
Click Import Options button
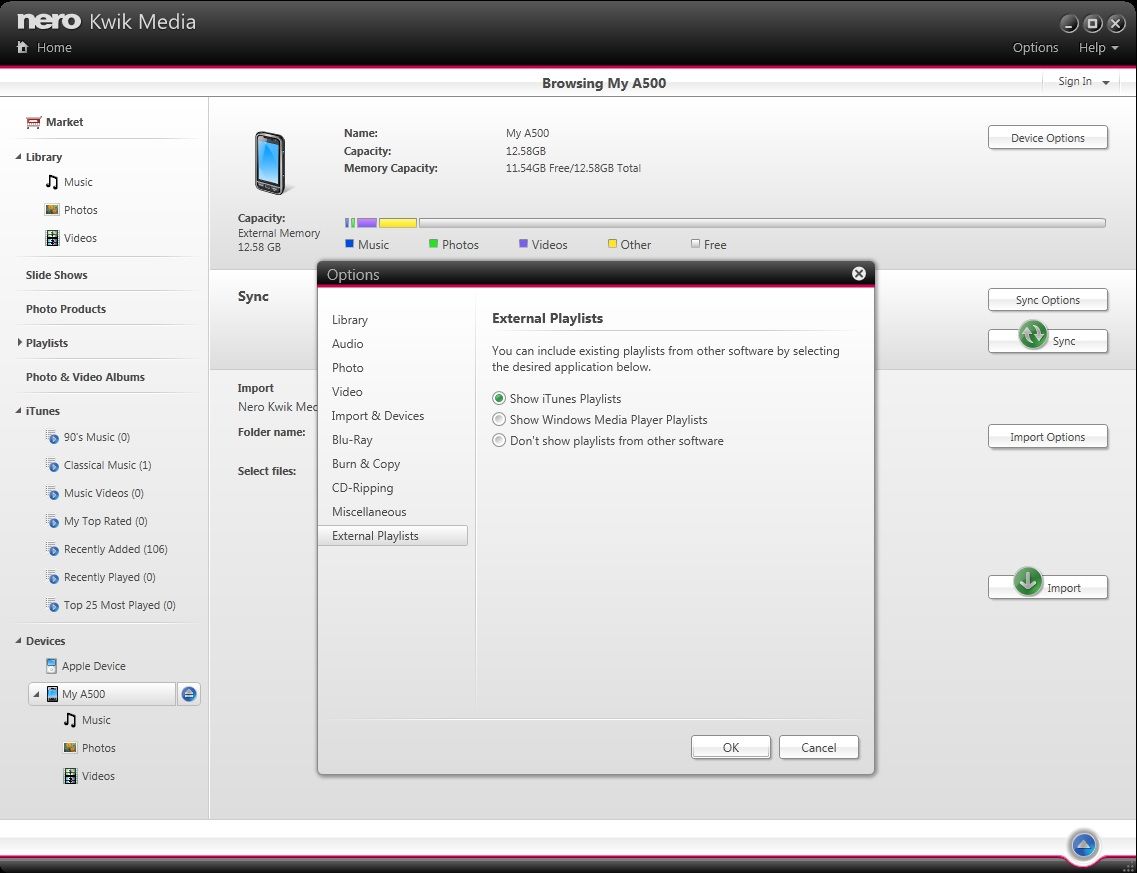[1047, 436]
